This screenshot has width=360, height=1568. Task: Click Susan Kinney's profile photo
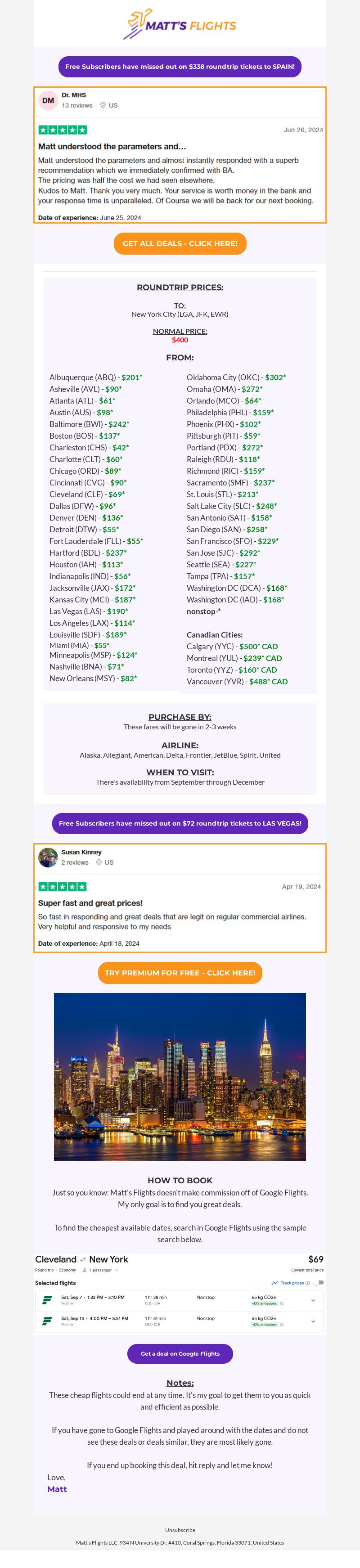click(x=48, y=857)
